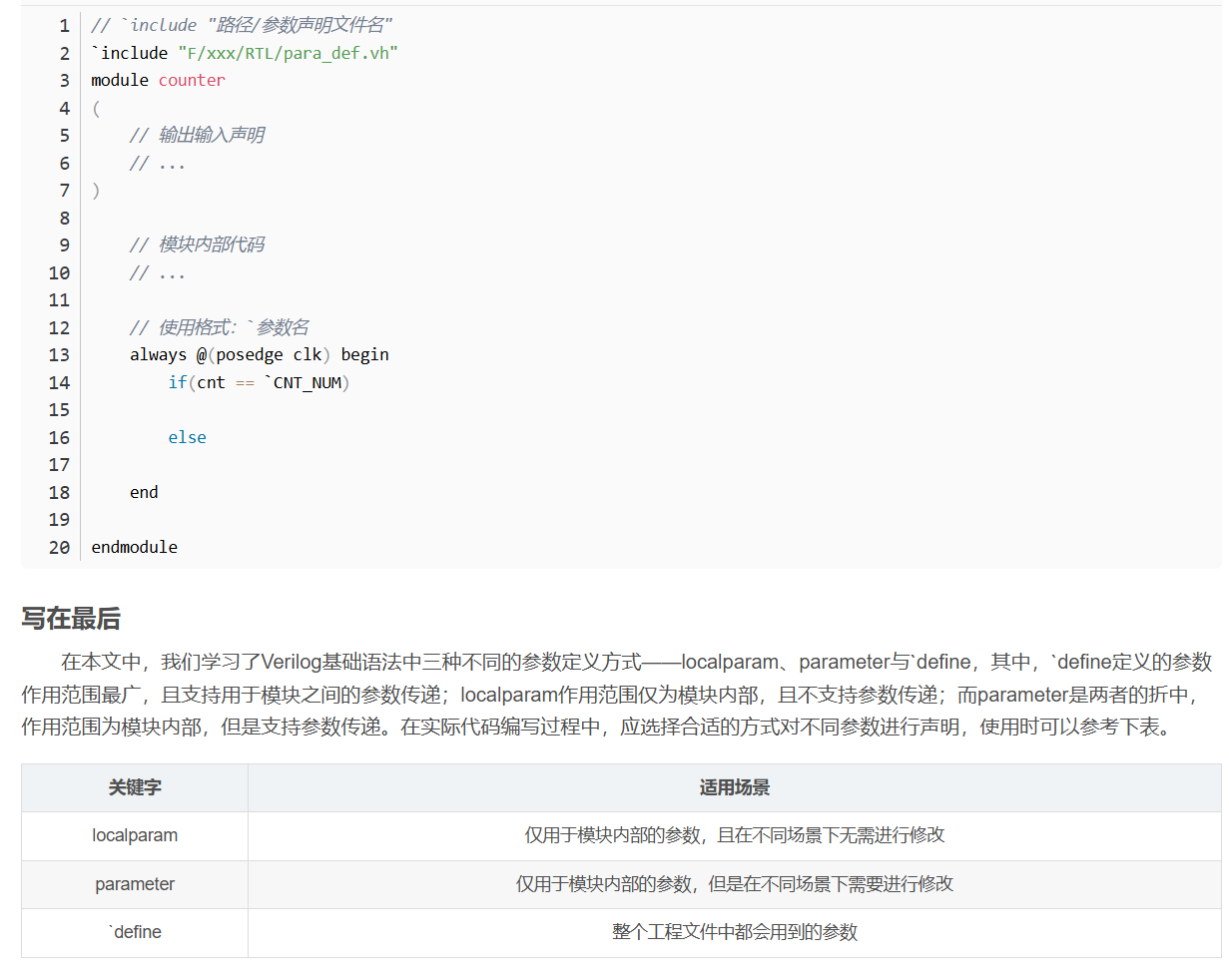Click line number 14 in the code block
This screenshot has width=1229, height=980.
point(58,381)
